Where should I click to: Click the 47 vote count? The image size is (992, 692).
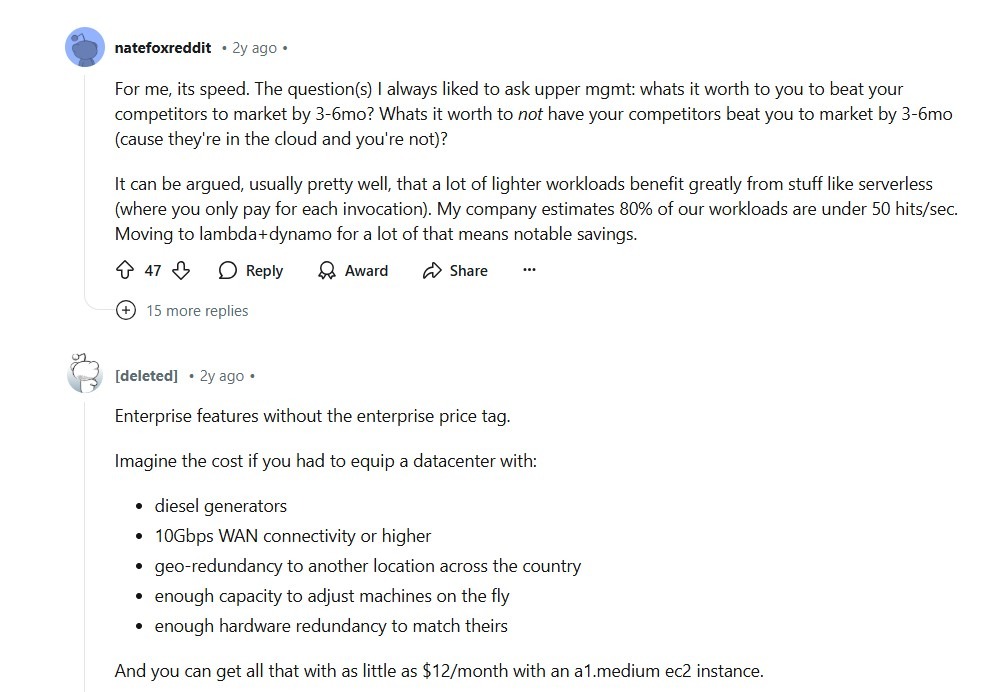tap(152, 270)
